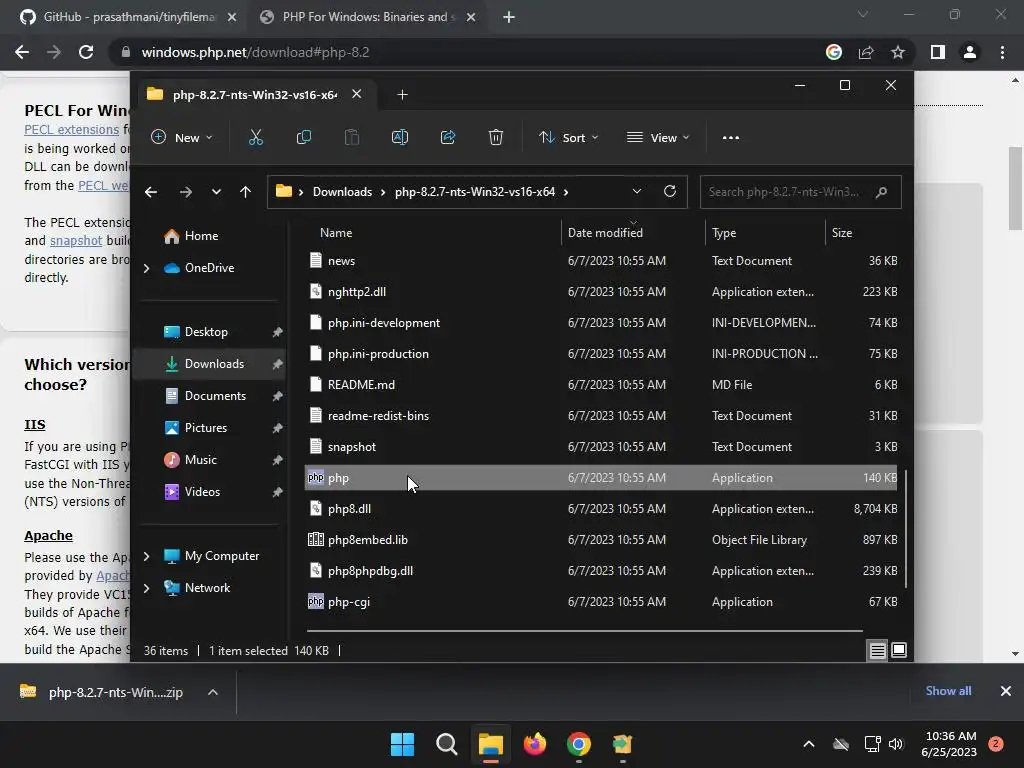Viewport: 1024px width, 768px height.
Task: Expand My Computer tree node
Action: click(x=146, y=556)
